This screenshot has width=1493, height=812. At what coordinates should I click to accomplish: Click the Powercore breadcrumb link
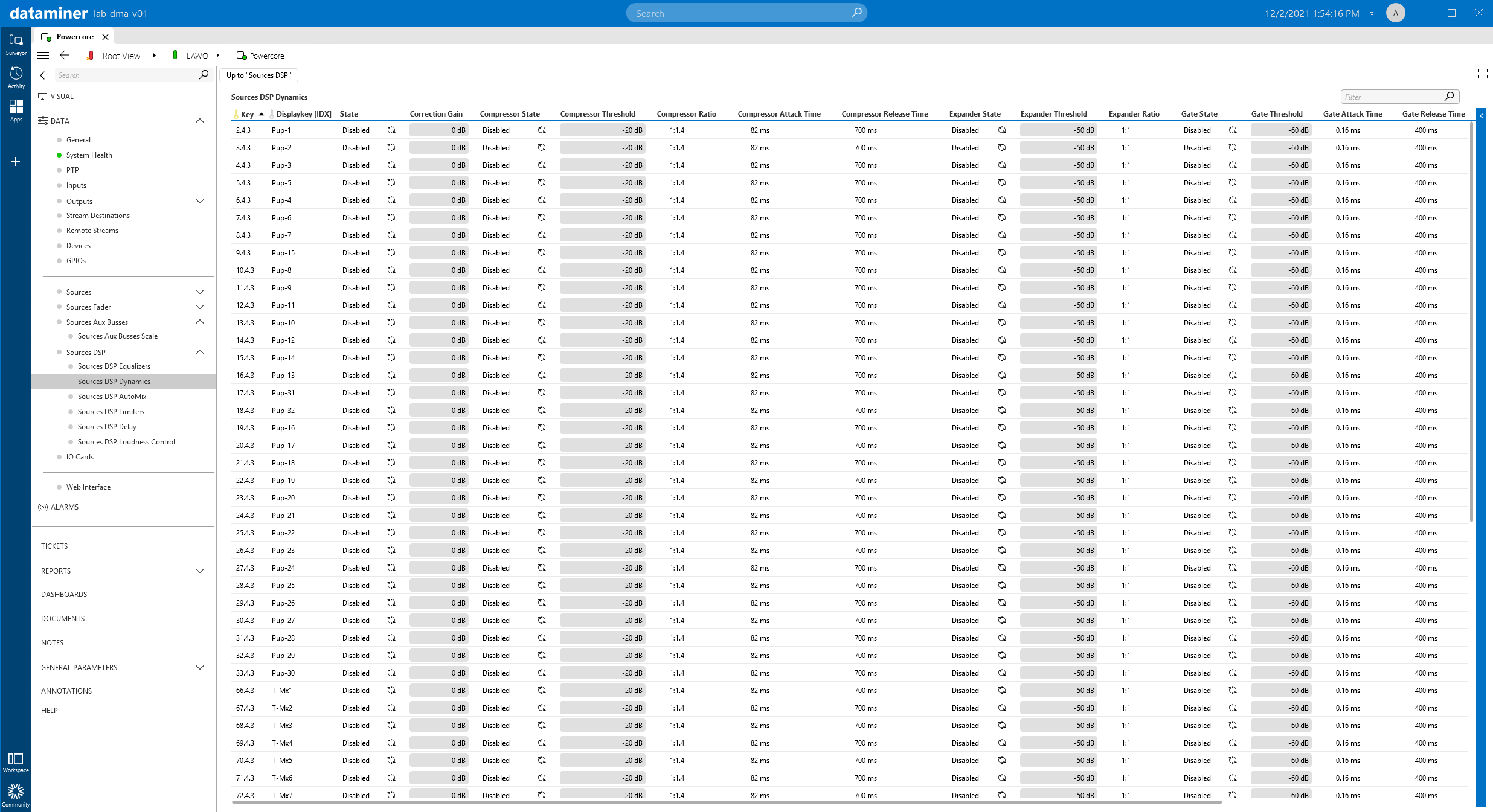pyautogui.click(x=267, y=56)
